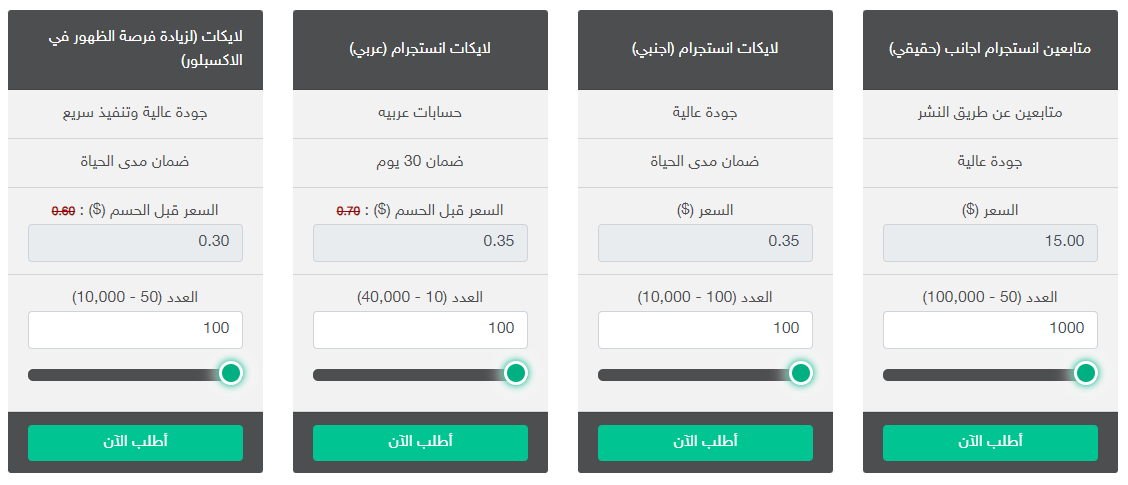The height and width of the screenshot is (485, 1128).
Task: Click slider handle on Arabic likes card
Action: tap(516, 373)
